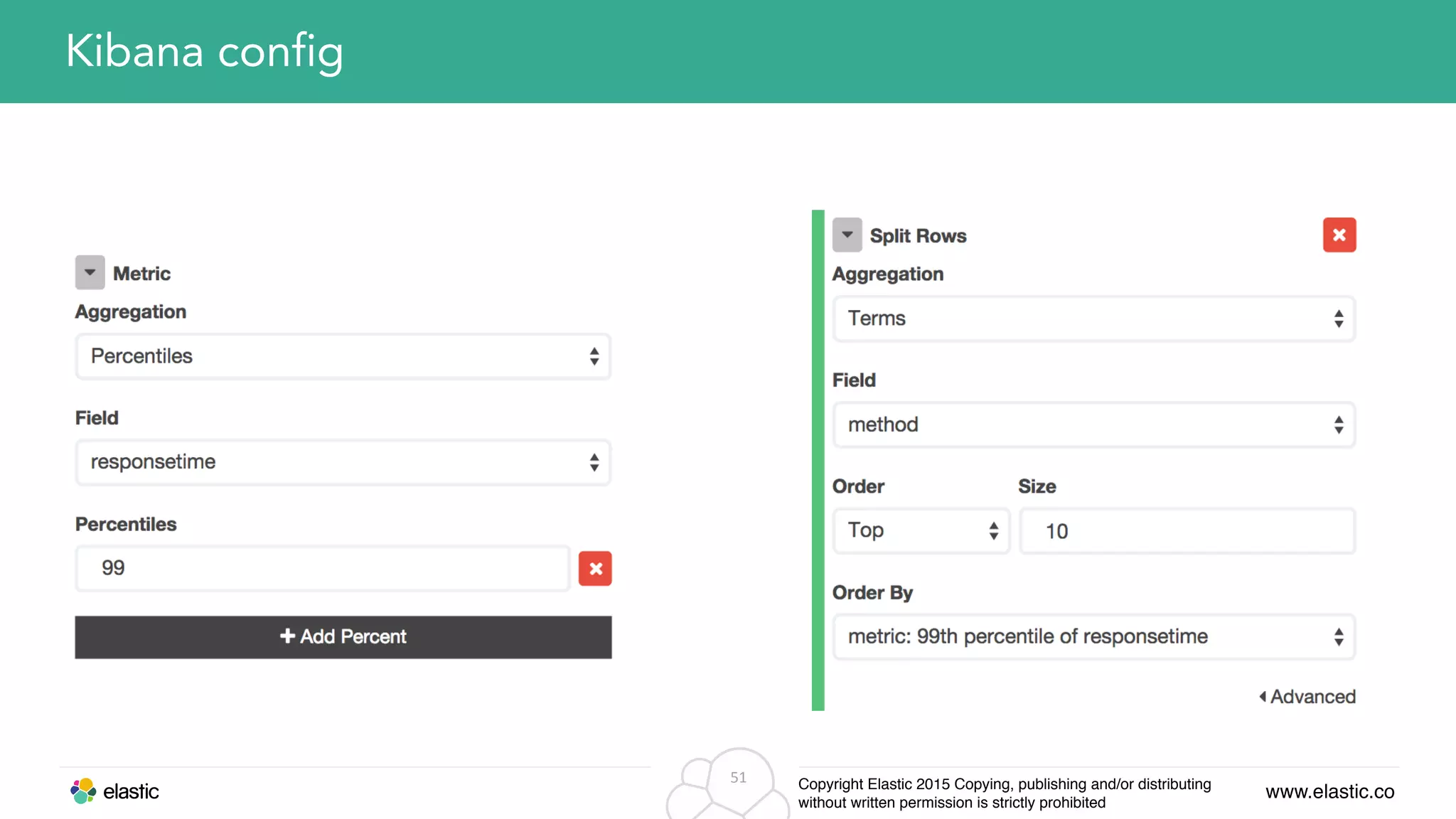
Task: Open the Terms aggregation dropdown
Action: click(1094, 318)
